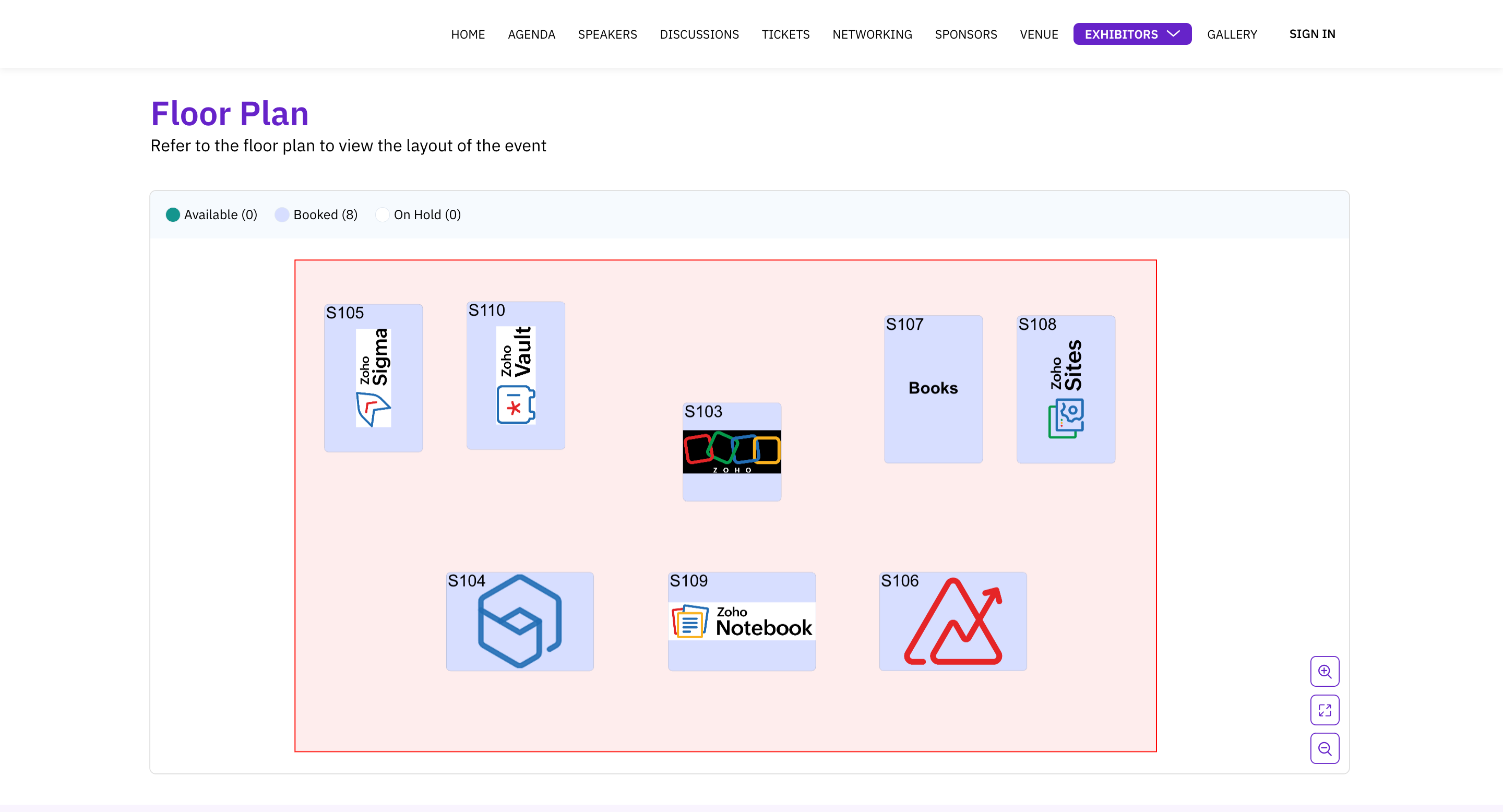This screenshot has height=812, width=1503.
Task: Click the red mountain logo in S106
Action: [x=953, y=620]
